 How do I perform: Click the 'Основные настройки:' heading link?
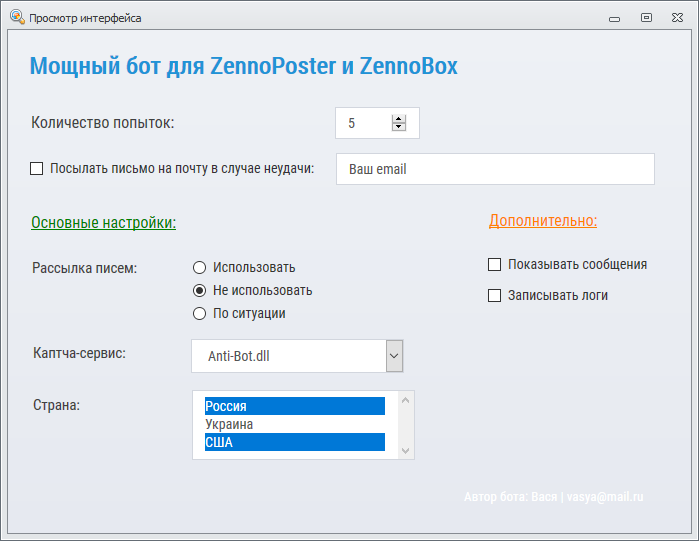click(x=103, y=222)
